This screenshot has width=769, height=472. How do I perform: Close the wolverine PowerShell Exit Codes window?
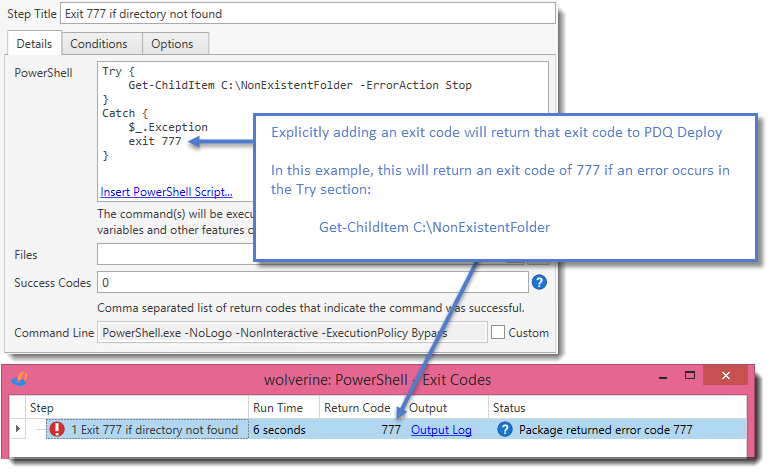pos(725,376)
